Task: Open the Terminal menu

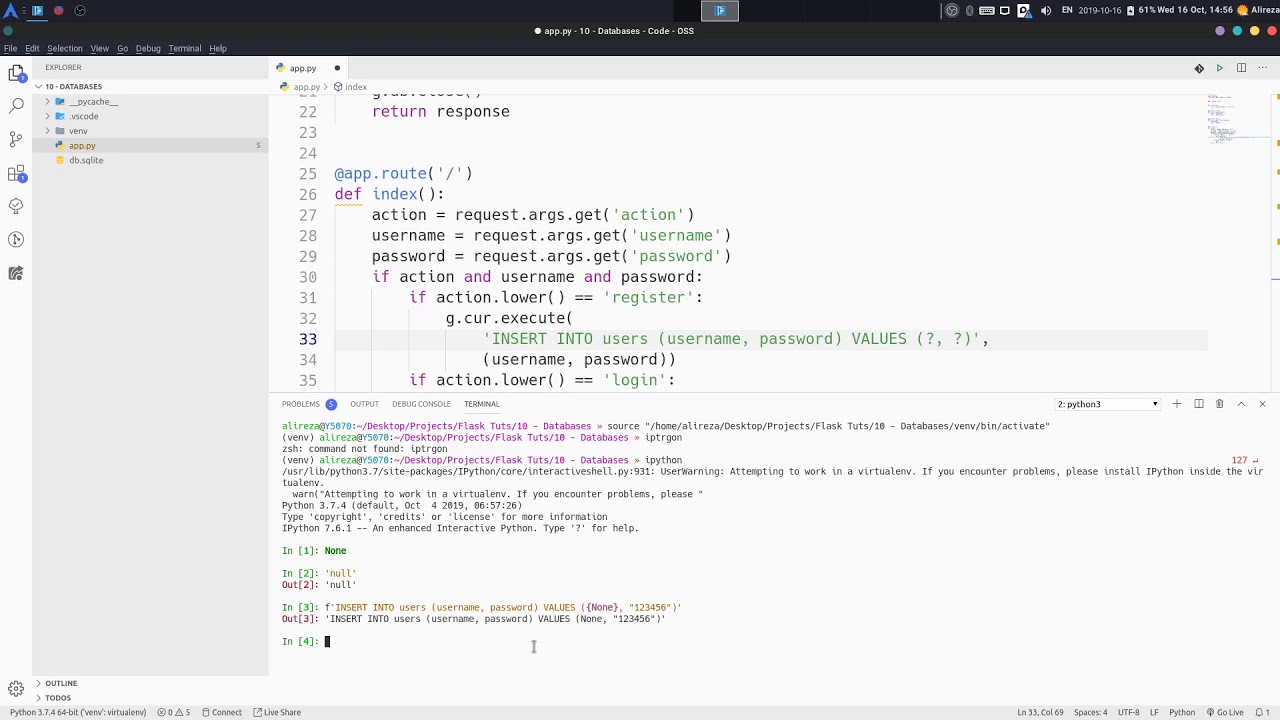Action: point(184,49)
